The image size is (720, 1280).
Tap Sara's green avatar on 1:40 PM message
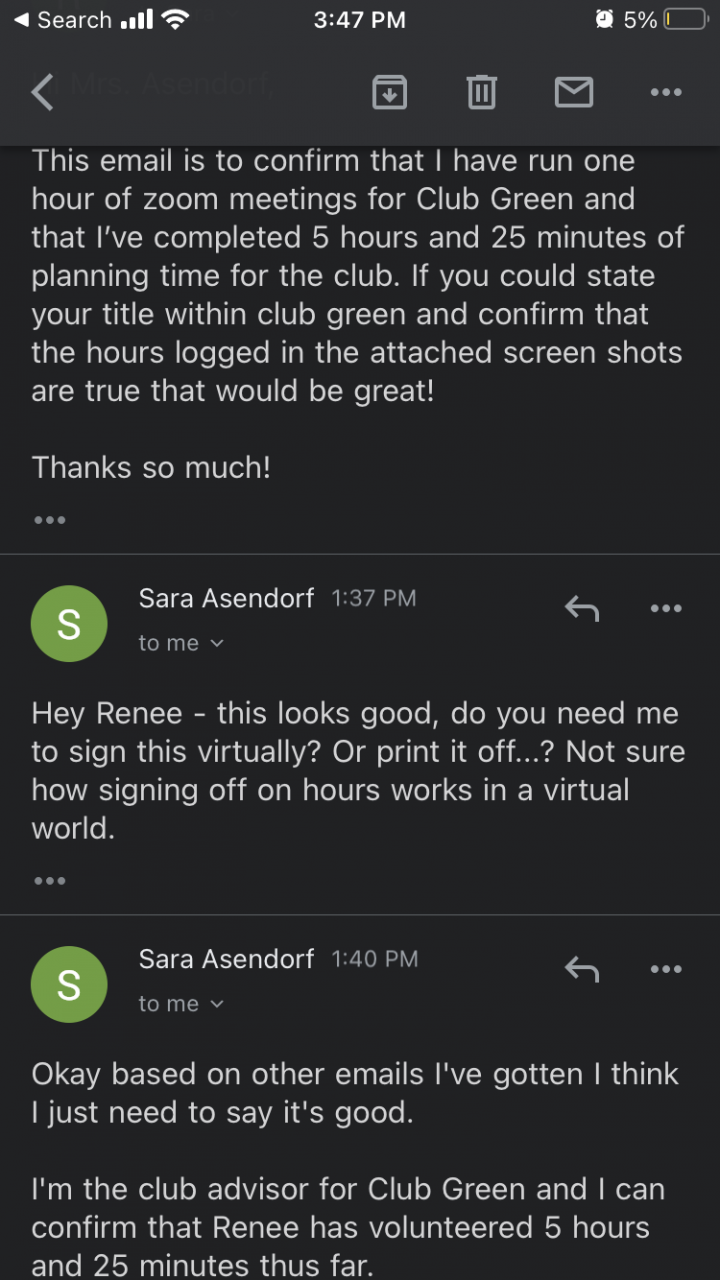pyautogui.click(x=69, y=984)
